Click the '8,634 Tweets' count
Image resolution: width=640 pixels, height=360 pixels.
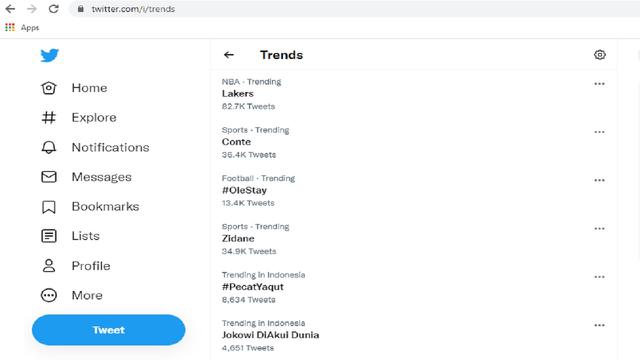tap(249, 300)
